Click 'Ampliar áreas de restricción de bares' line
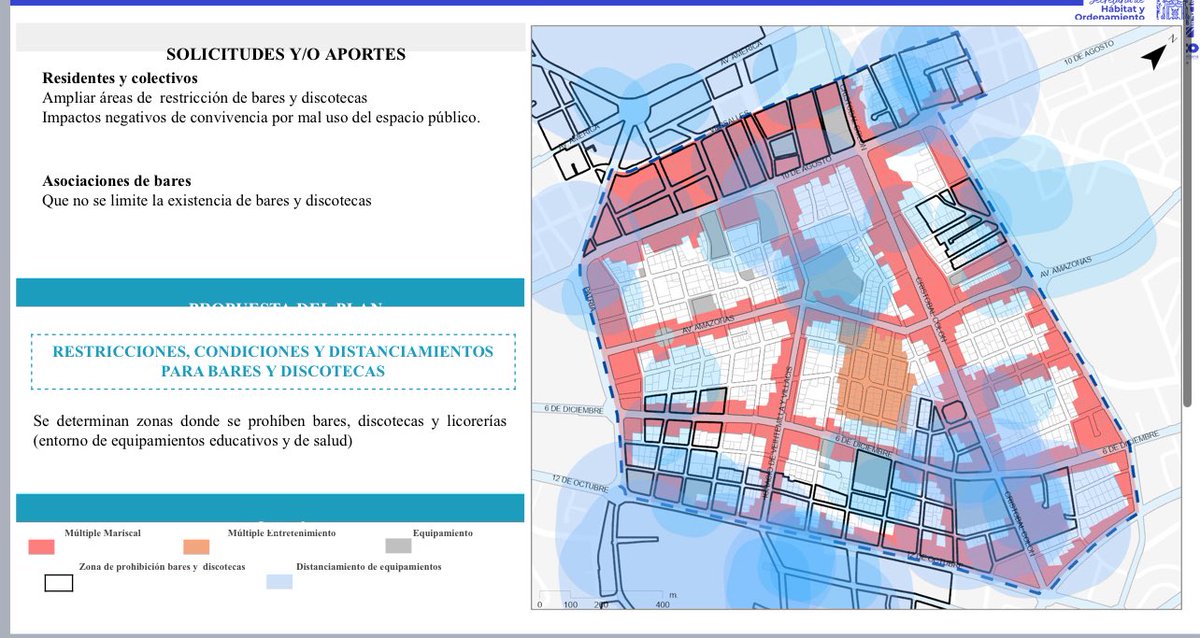Screen dimensions: 1200x638 tap(205, 98)
